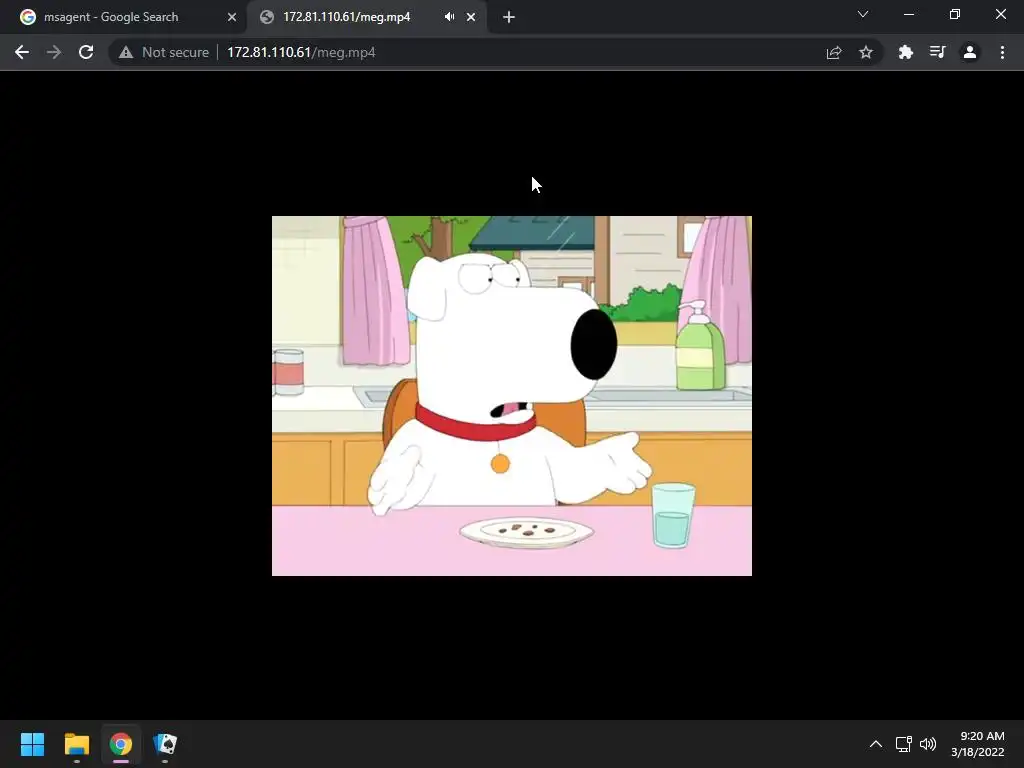Click the playing video frame
This screenshot has width=1024, height=768.
point(511,396)
